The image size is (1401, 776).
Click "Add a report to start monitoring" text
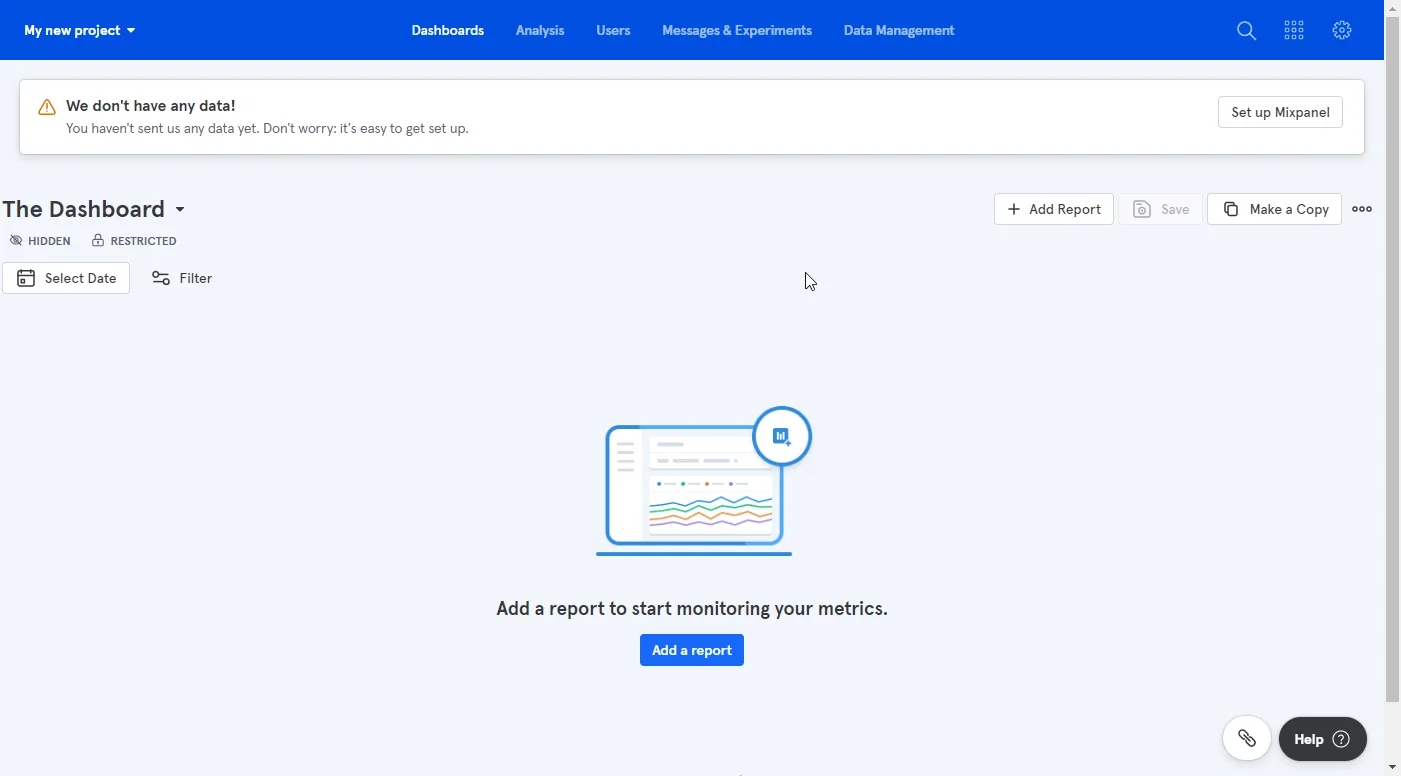click(692, 608)
